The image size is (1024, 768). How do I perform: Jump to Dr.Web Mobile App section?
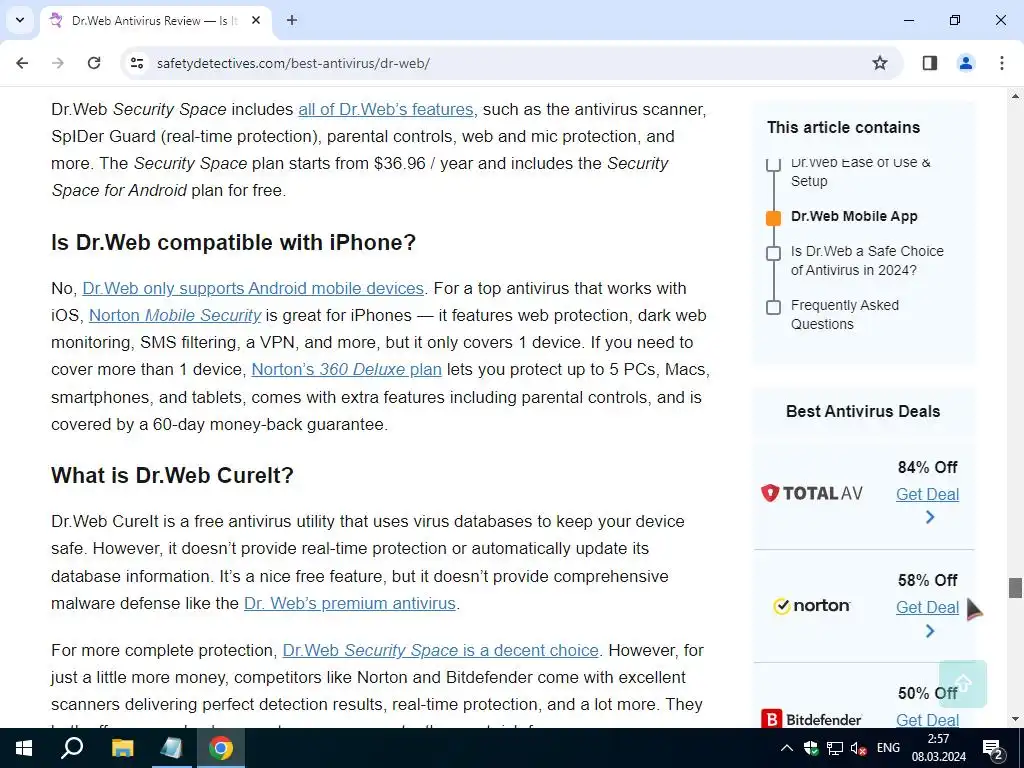854,216
